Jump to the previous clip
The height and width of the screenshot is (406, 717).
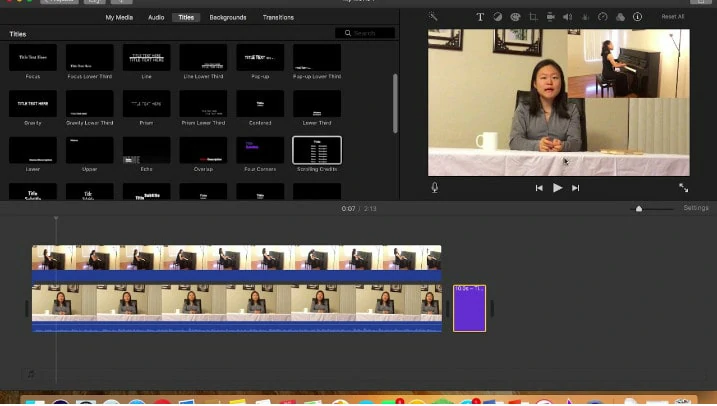[x=539, y=188]
